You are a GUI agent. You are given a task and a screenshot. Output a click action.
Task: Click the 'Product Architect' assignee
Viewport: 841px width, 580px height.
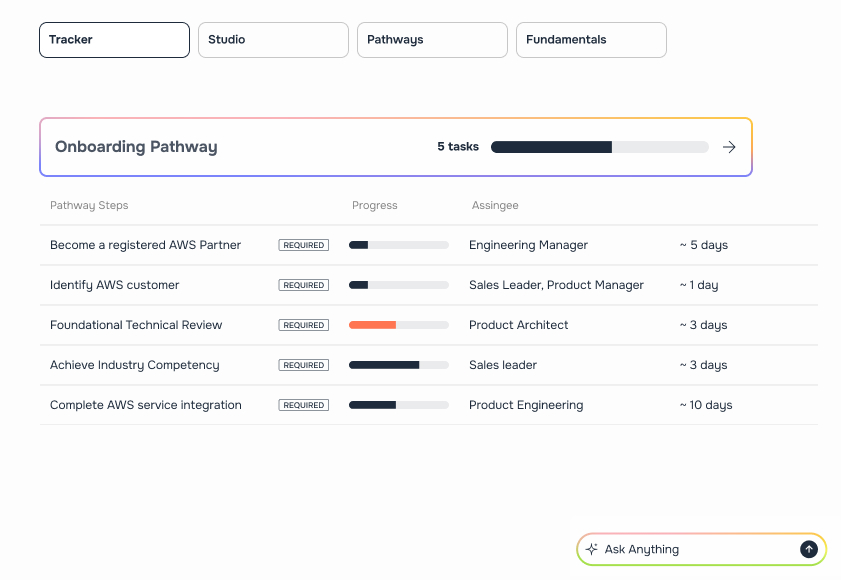519,325
